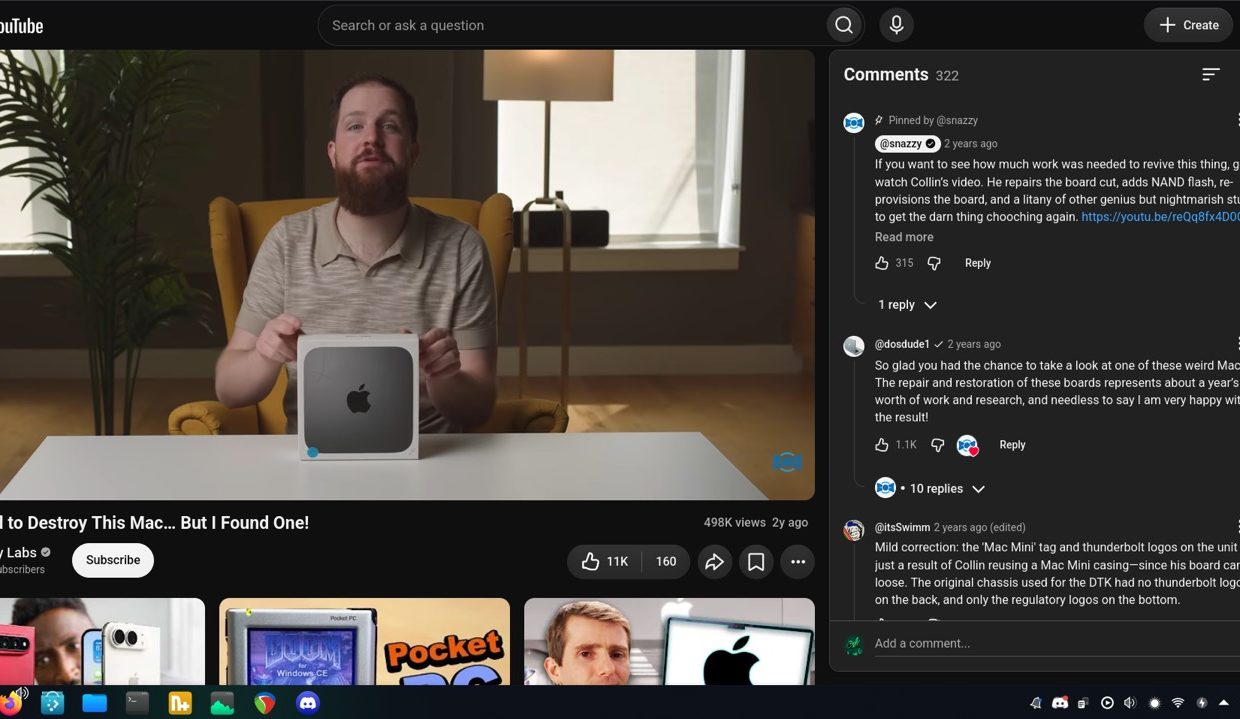Open the notifications bell in tray
This screenshot has width=1240, height=719.
click(1036, 703)
